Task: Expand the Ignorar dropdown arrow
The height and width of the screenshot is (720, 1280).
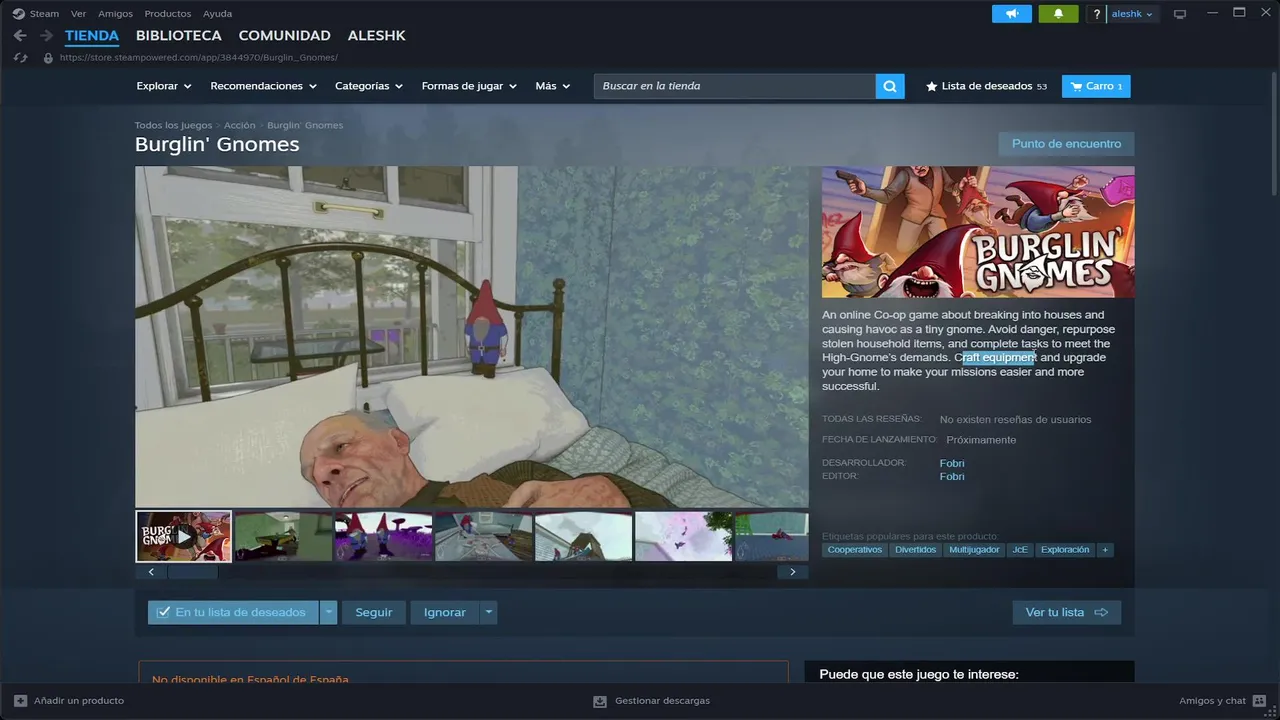Action: (488, 612)
